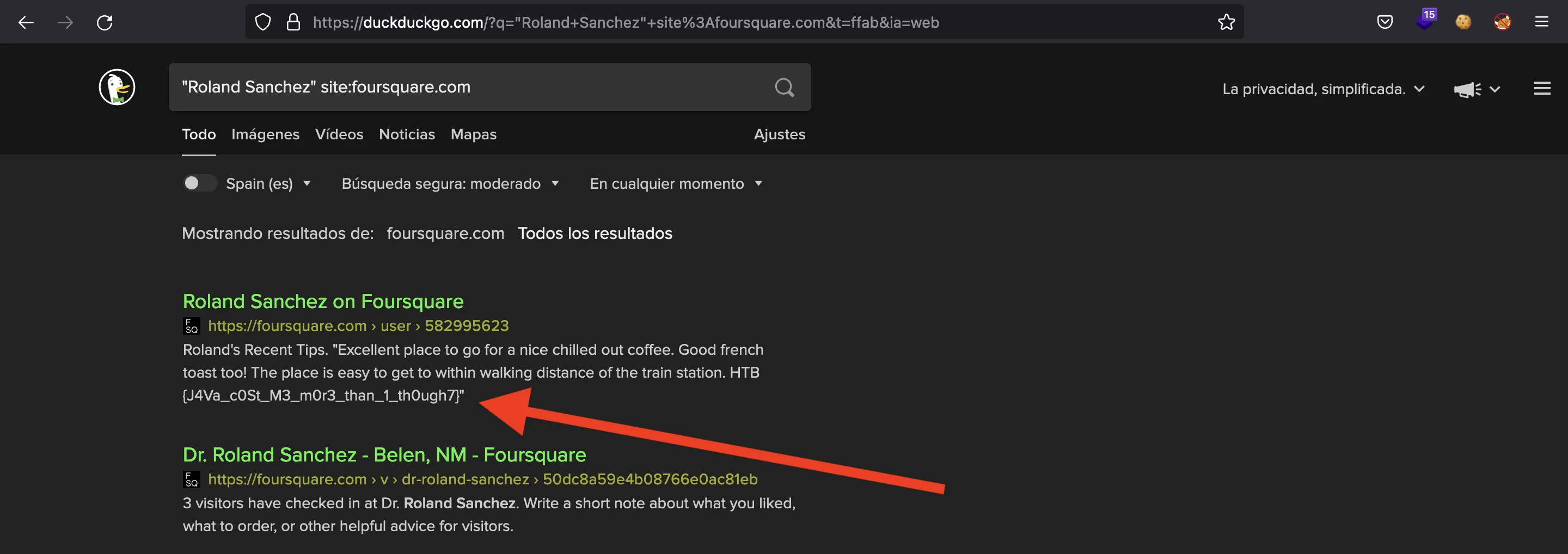Click the padlock site security icon
The height and width of the screenshot is (554, 1568).
point(293,22)
